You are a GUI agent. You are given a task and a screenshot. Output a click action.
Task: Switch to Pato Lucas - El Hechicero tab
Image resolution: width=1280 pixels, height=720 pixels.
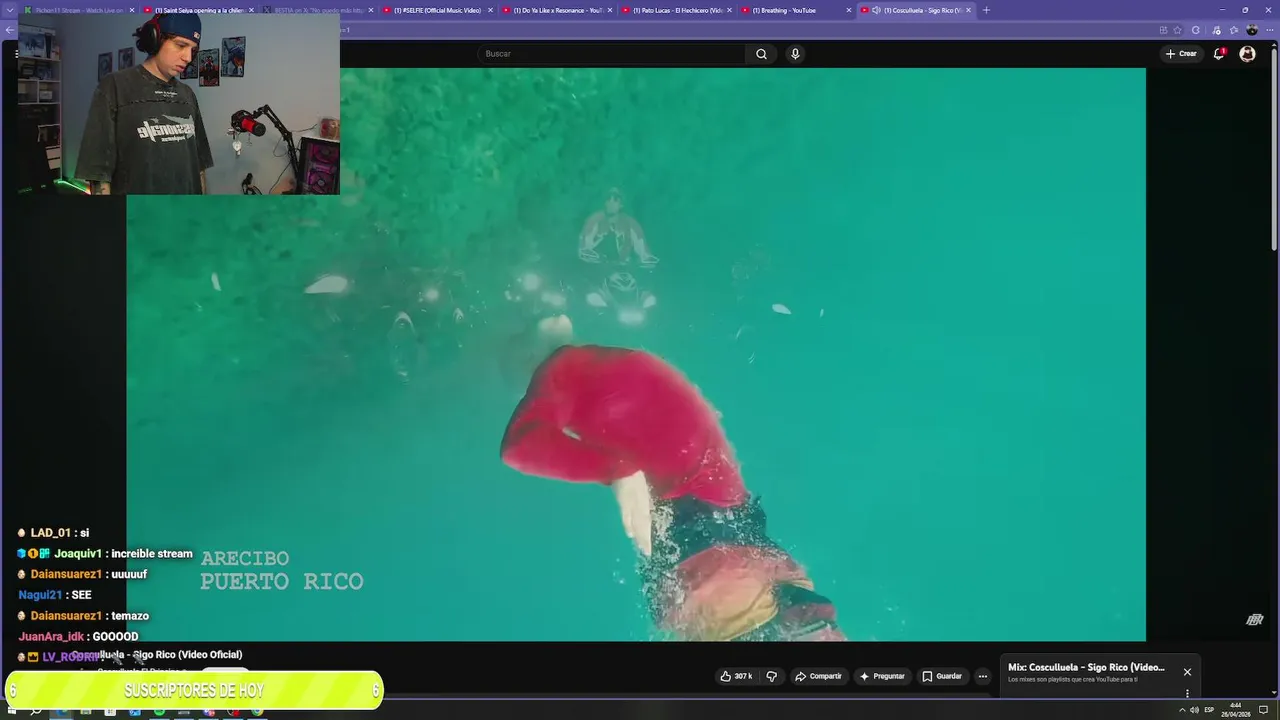[x=677, y=10]
